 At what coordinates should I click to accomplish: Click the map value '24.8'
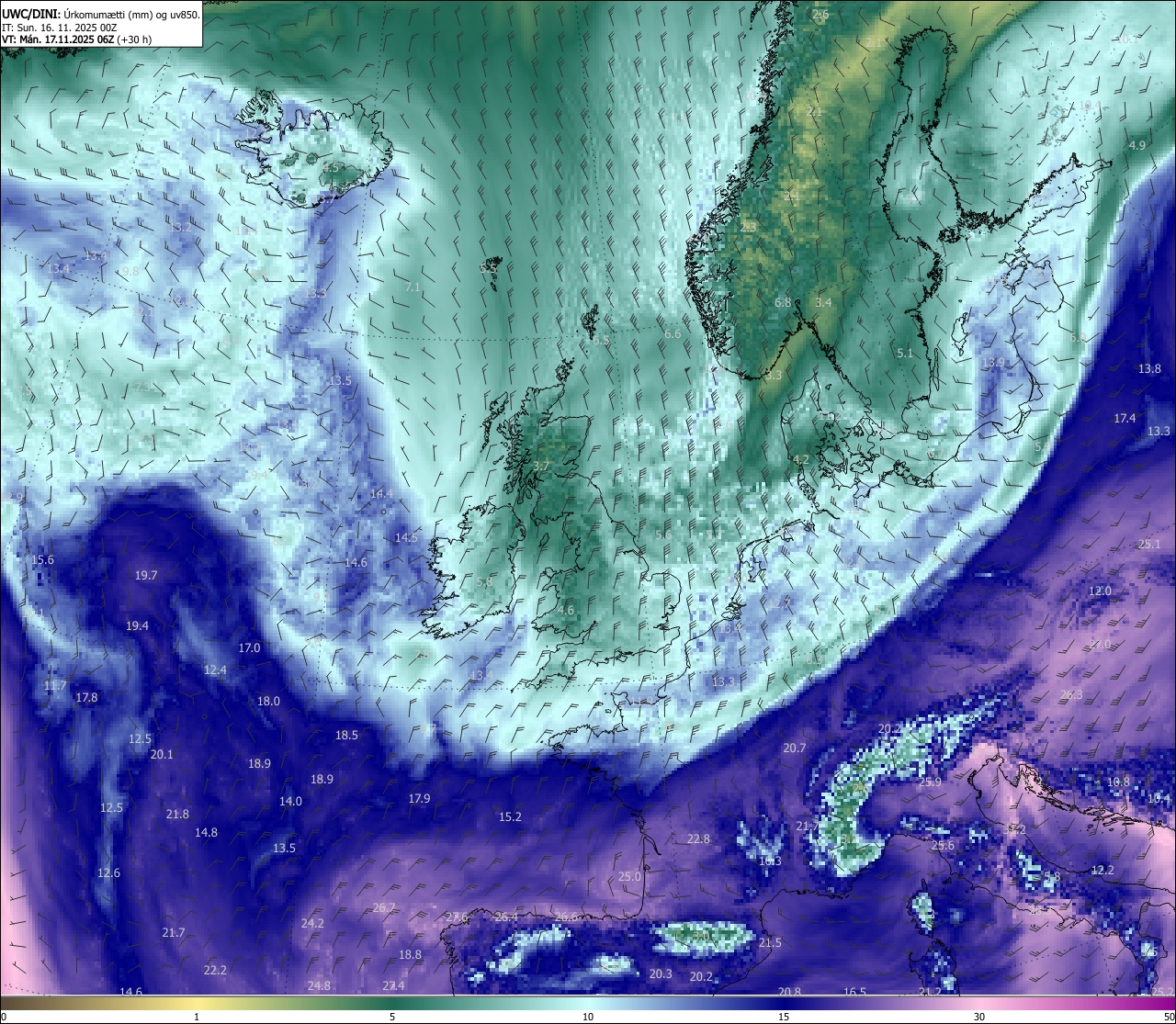pyautogui.click(x=319, y=986)
